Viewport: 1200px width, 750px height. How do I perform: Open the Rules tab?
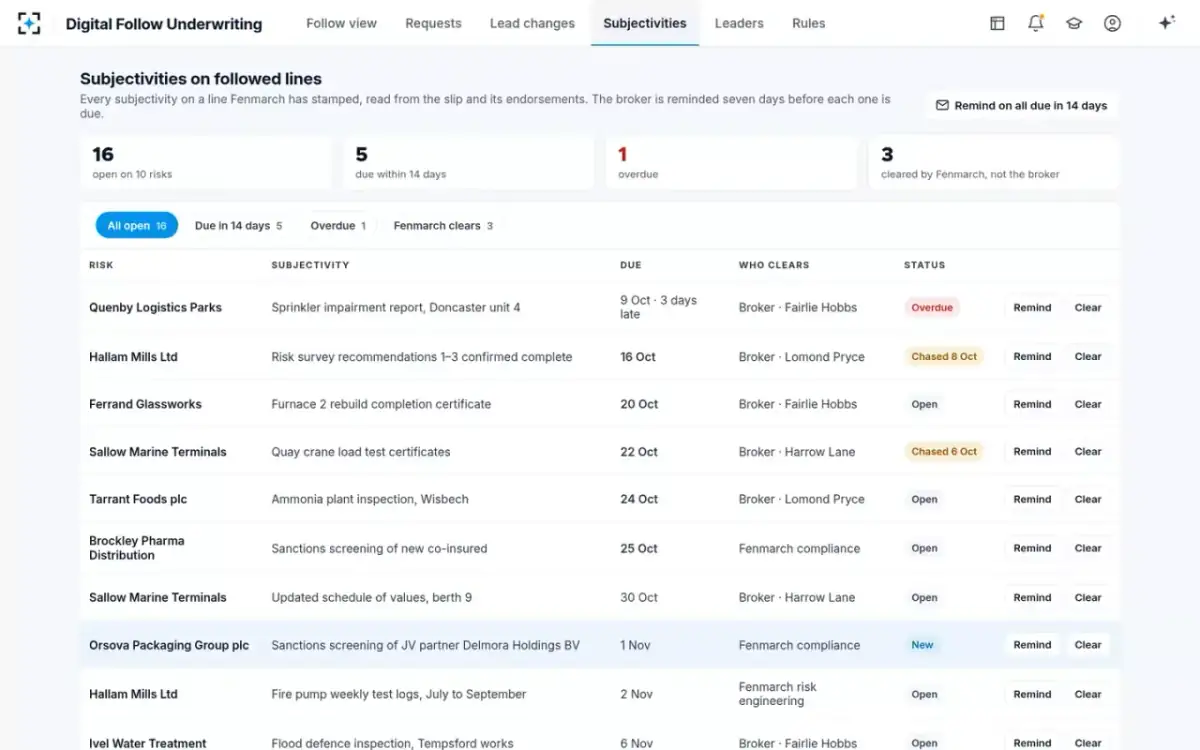pyautogui.click(x=808, y=23)
